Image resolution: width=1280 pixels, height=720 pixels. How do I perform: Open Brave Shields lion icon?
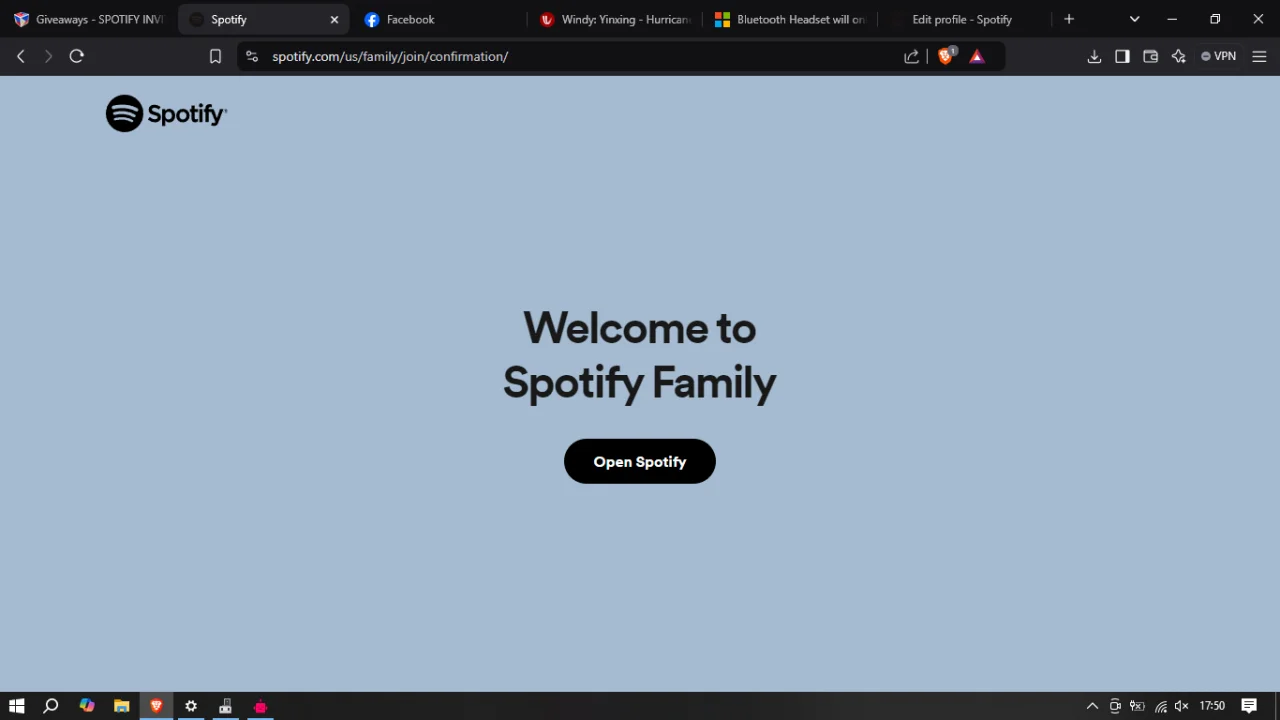pyautogui.click(x=945, y=57)
